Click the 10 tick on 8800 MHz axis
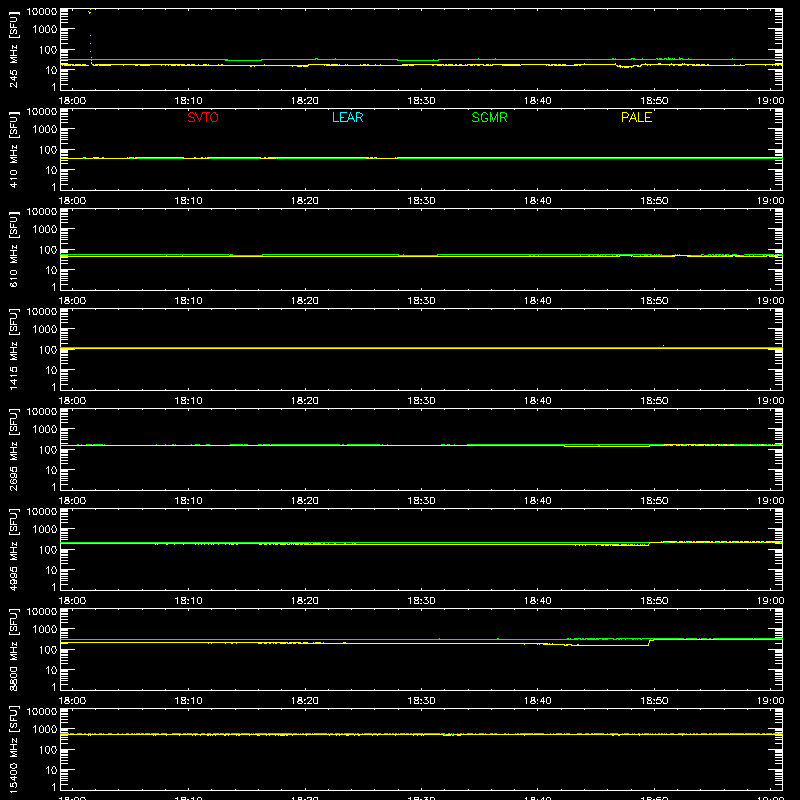The width and height of the screenshot is (800, 800). click(x=51, y=670)
